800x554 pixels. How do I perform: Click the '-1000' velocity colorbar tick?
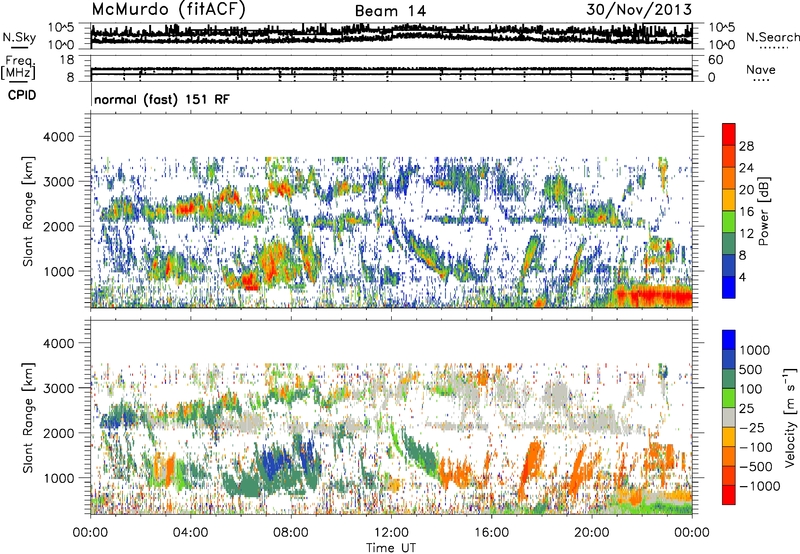(x=759, y=486)
